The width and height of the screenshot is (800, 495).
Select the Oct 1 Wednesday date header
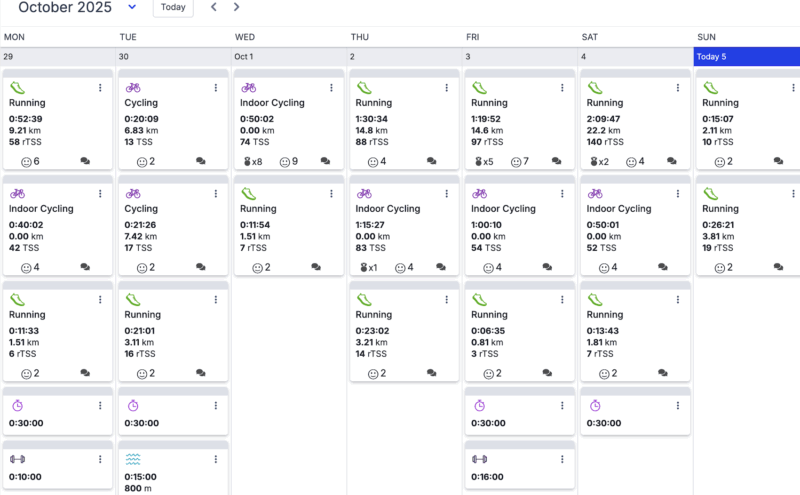tap(289, 57)
